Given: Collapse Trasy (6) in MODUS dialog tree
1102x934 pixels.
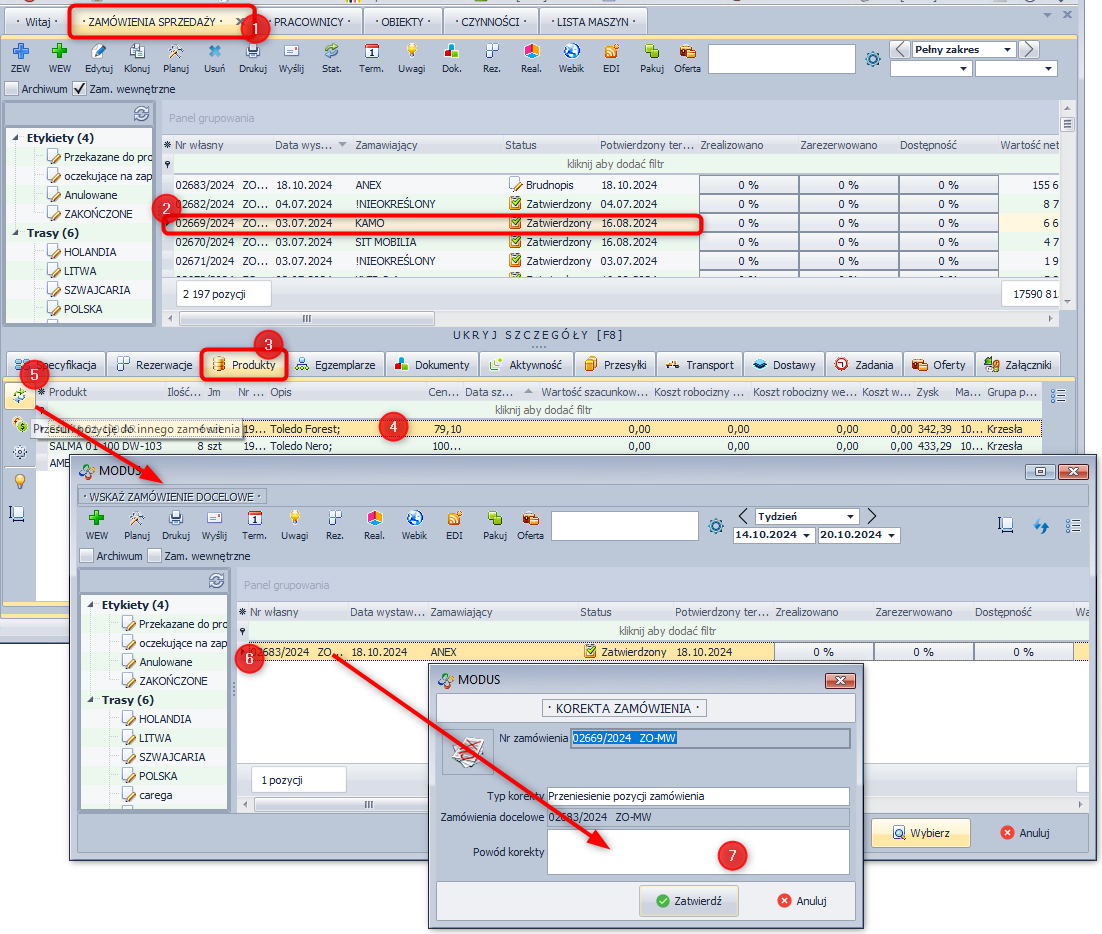Looking at the screenshot, I should 91,700.
